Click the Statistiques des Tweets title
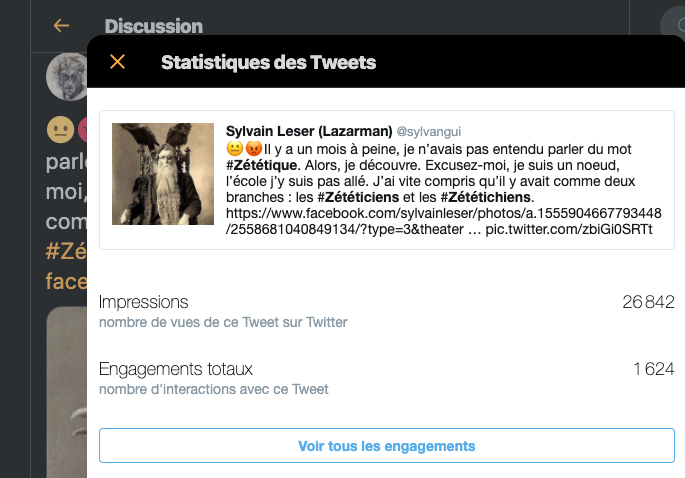685x478 pixels. tap(268, 63)
